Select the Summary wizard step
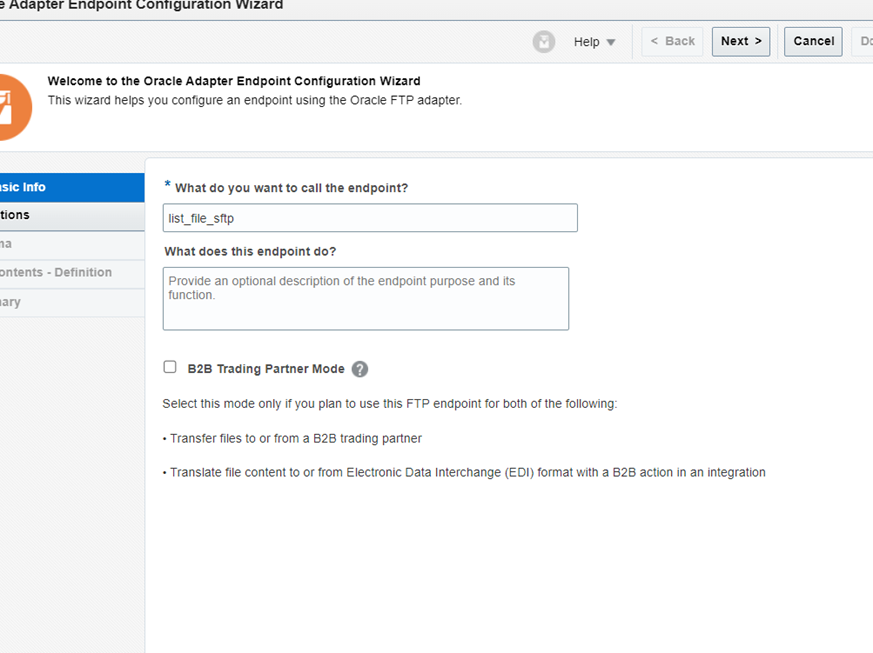 click(x=72, y=302)
